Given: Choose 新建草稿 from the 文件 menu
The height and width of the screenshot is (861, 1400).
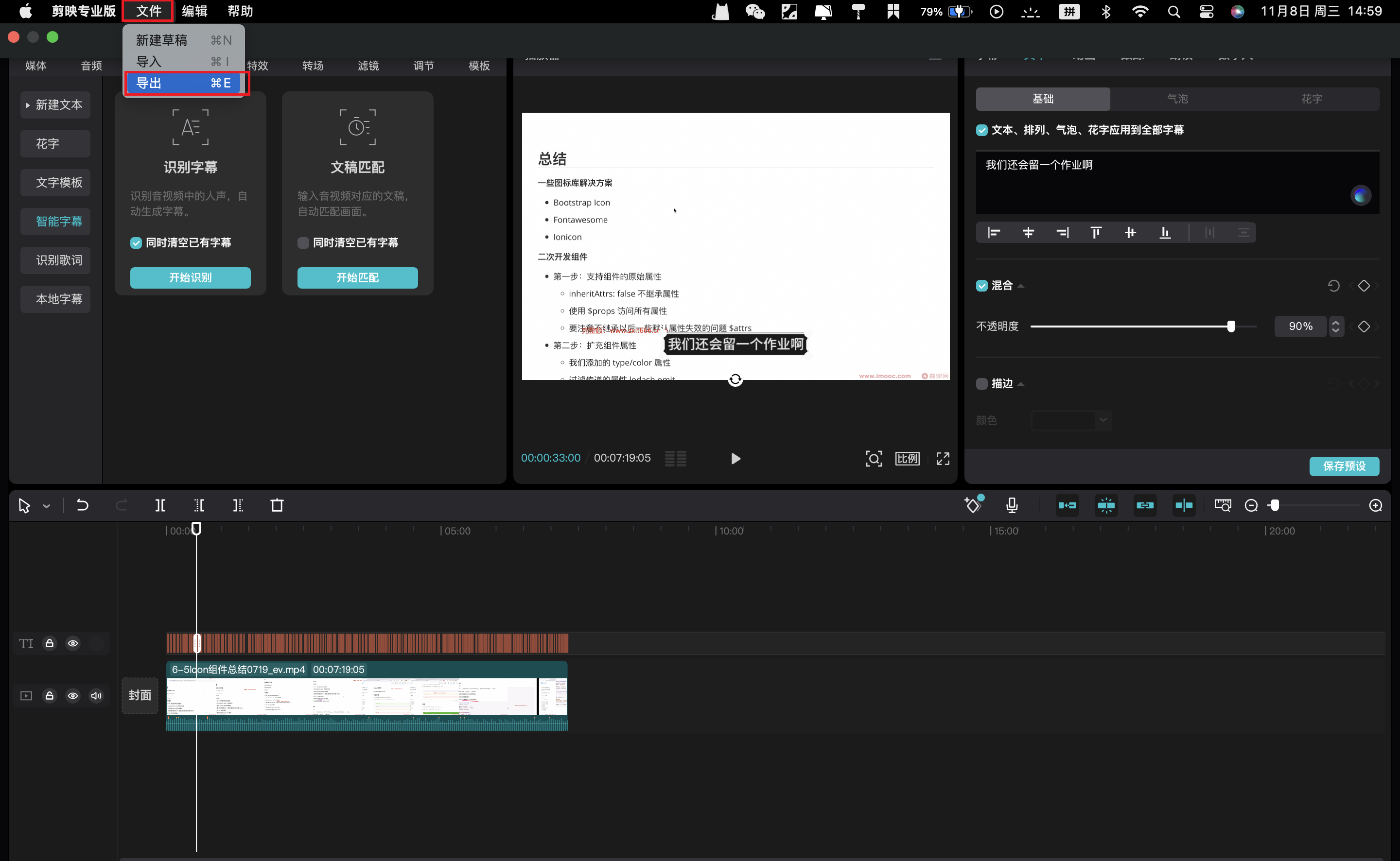Looking at the screenshot, I should [183, 40].
